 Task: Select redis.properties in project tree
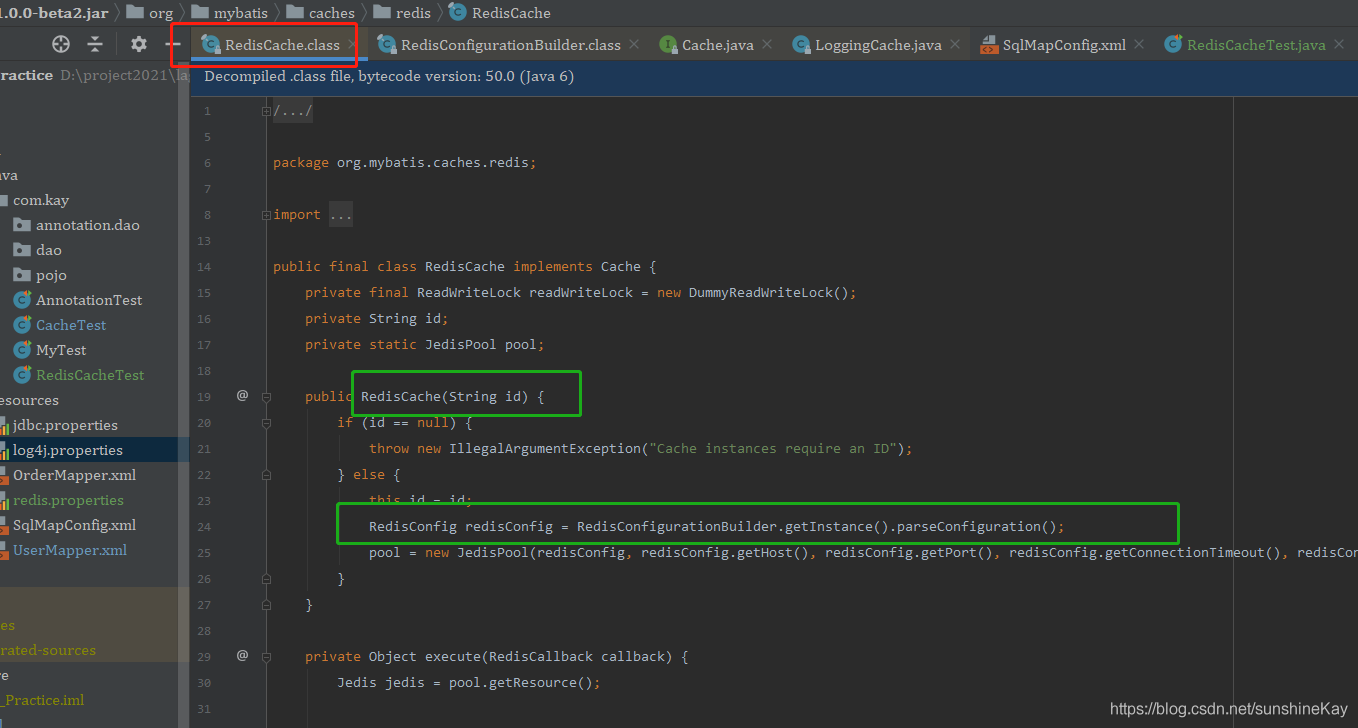click(68, 500)
